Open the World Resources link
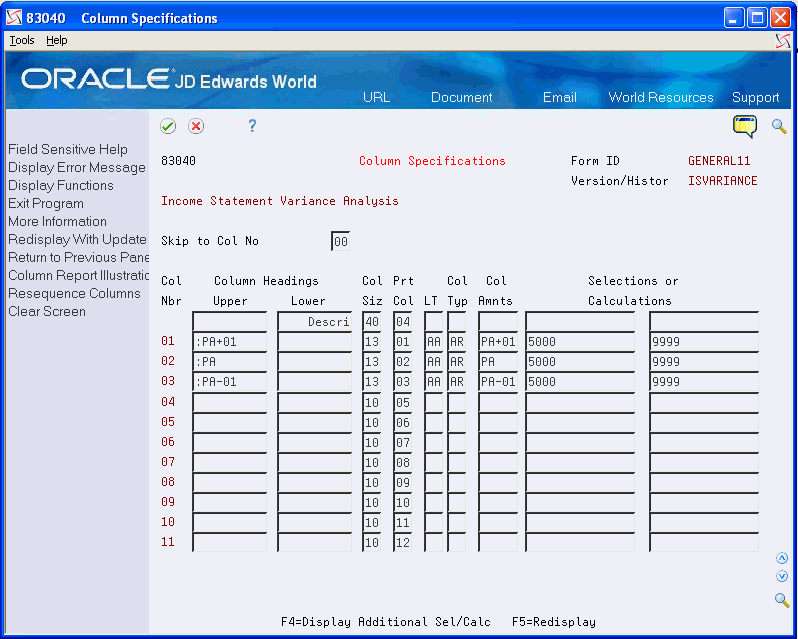The height and width of the screenshot is (639, 798). [661, 97]
